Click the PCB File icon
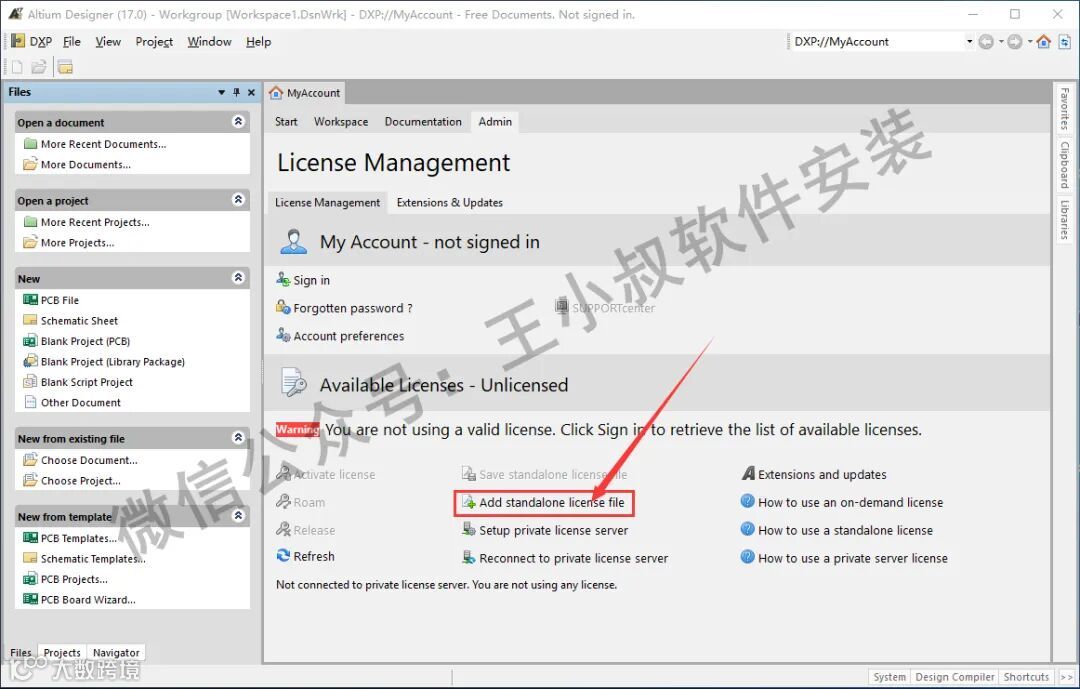 (x=30, y=300)
